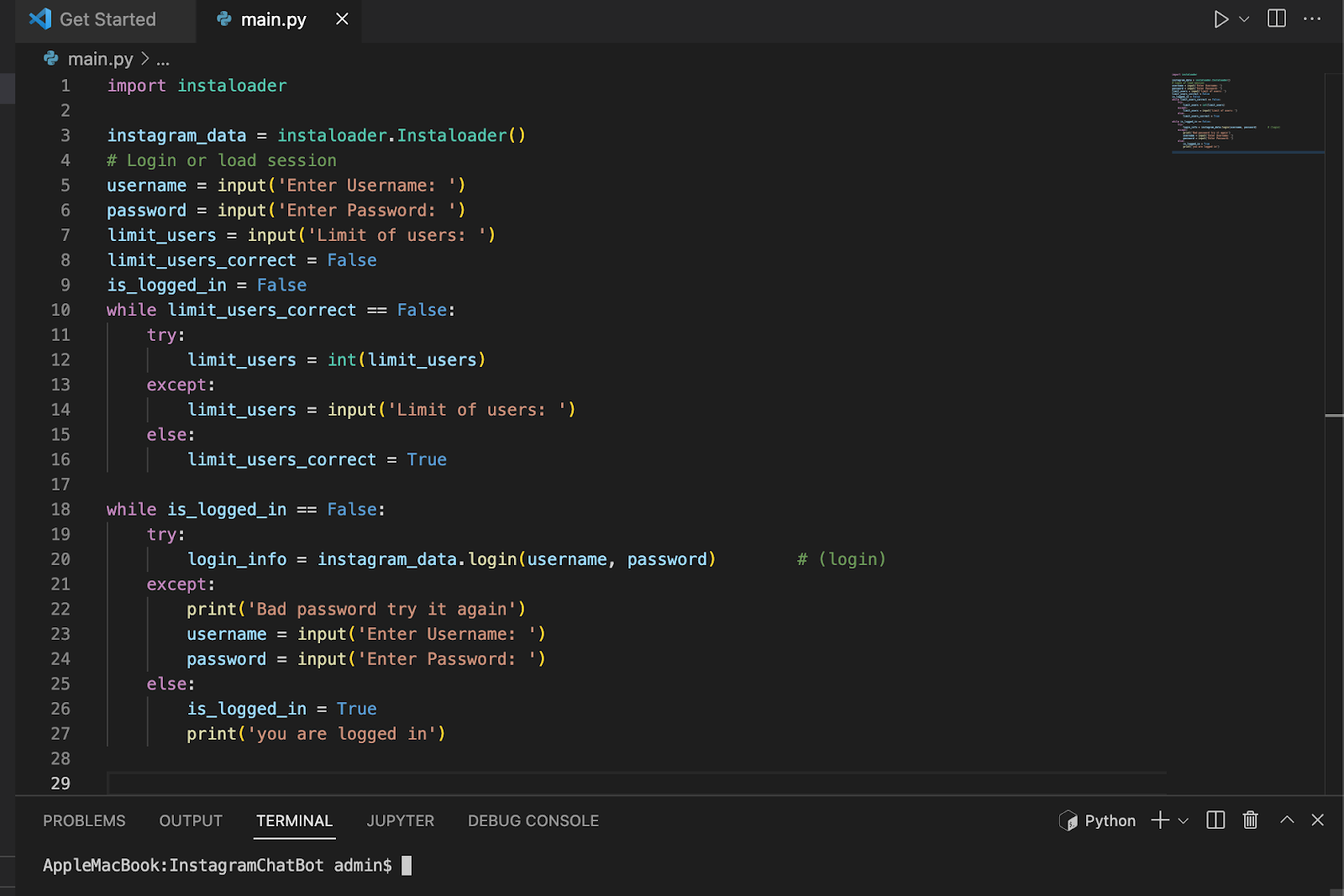Split the editor to the right
Screen dimensions: 1344x896
point(1276,19)
